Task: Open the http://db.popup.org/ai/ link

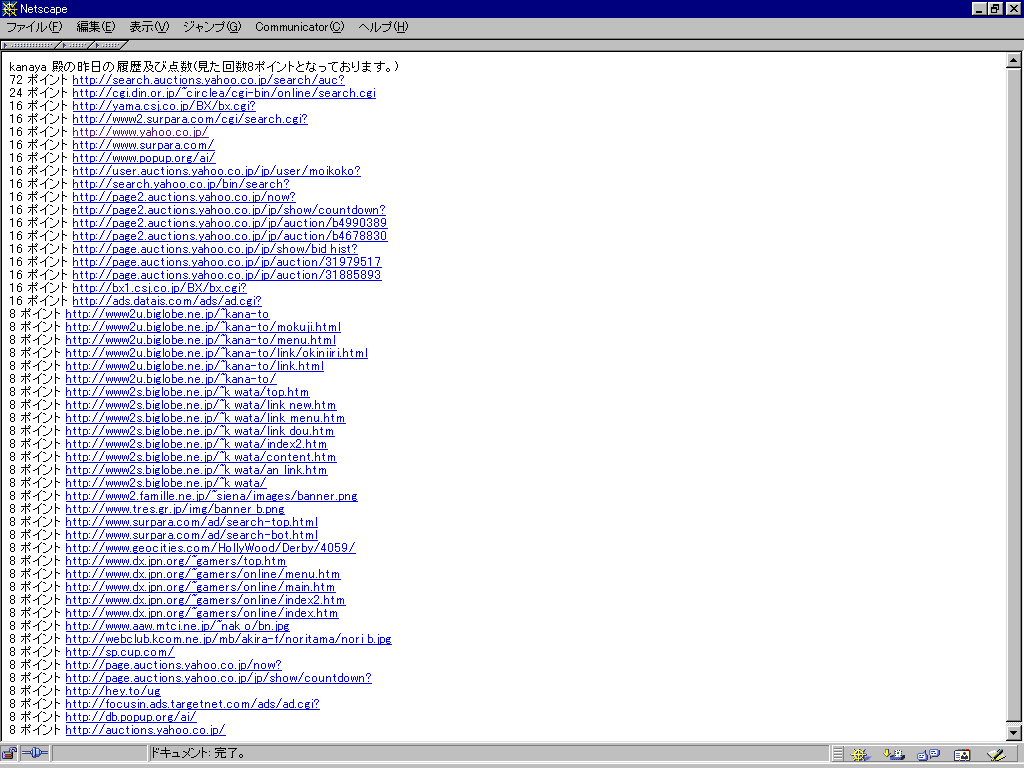Action: 131,718
